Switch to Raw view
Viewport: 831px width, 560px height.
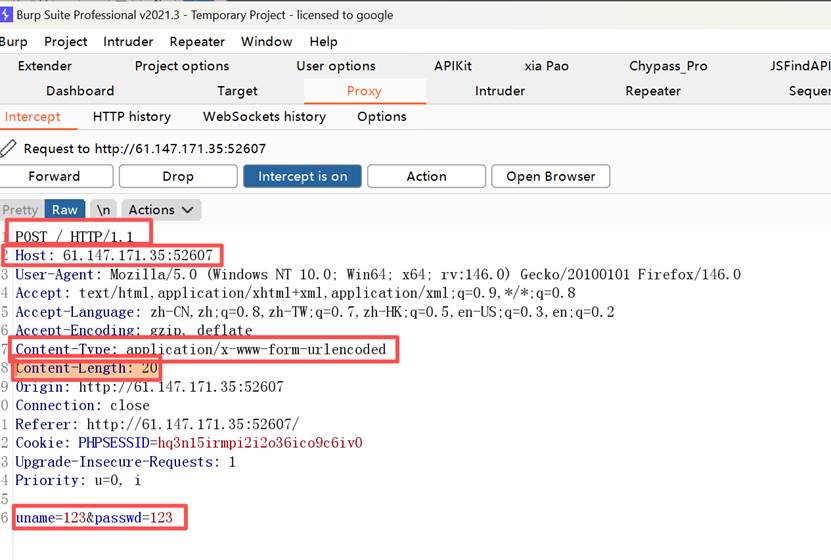click(65, 210)
